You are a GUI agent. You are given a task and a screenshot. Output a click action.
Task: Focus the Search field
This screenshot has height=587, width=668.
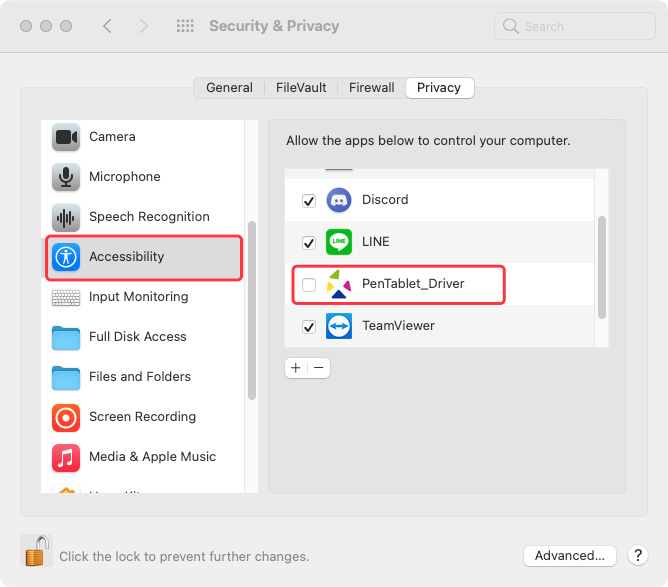click(575, 26)
